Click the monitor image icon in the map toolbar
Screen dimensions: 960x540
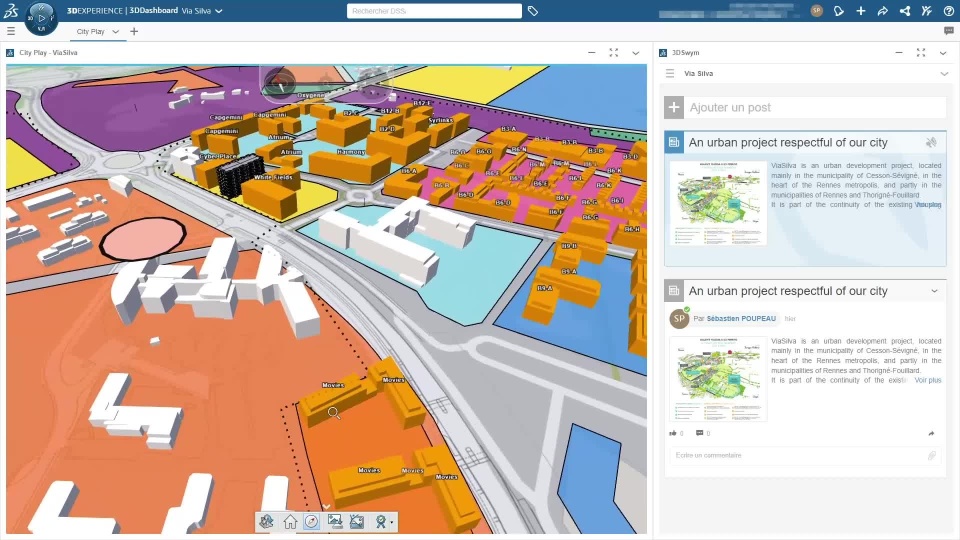pyautogui.click(x=334, y=522)
